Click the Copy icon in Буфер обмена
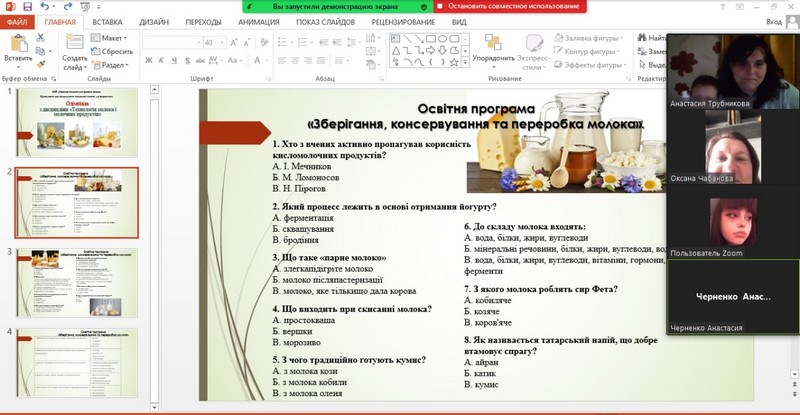This screenshot has height=415, width=800. 40,51
